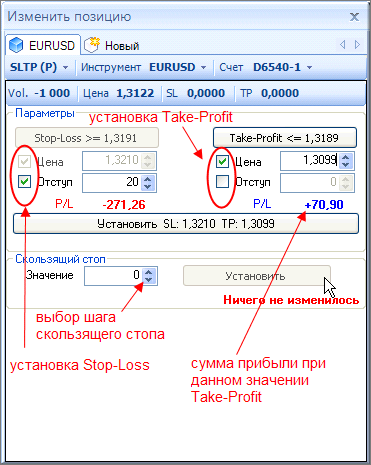
Task: Open the Счет D6540-1 dropdown
Action: click(x=266, y=67)
